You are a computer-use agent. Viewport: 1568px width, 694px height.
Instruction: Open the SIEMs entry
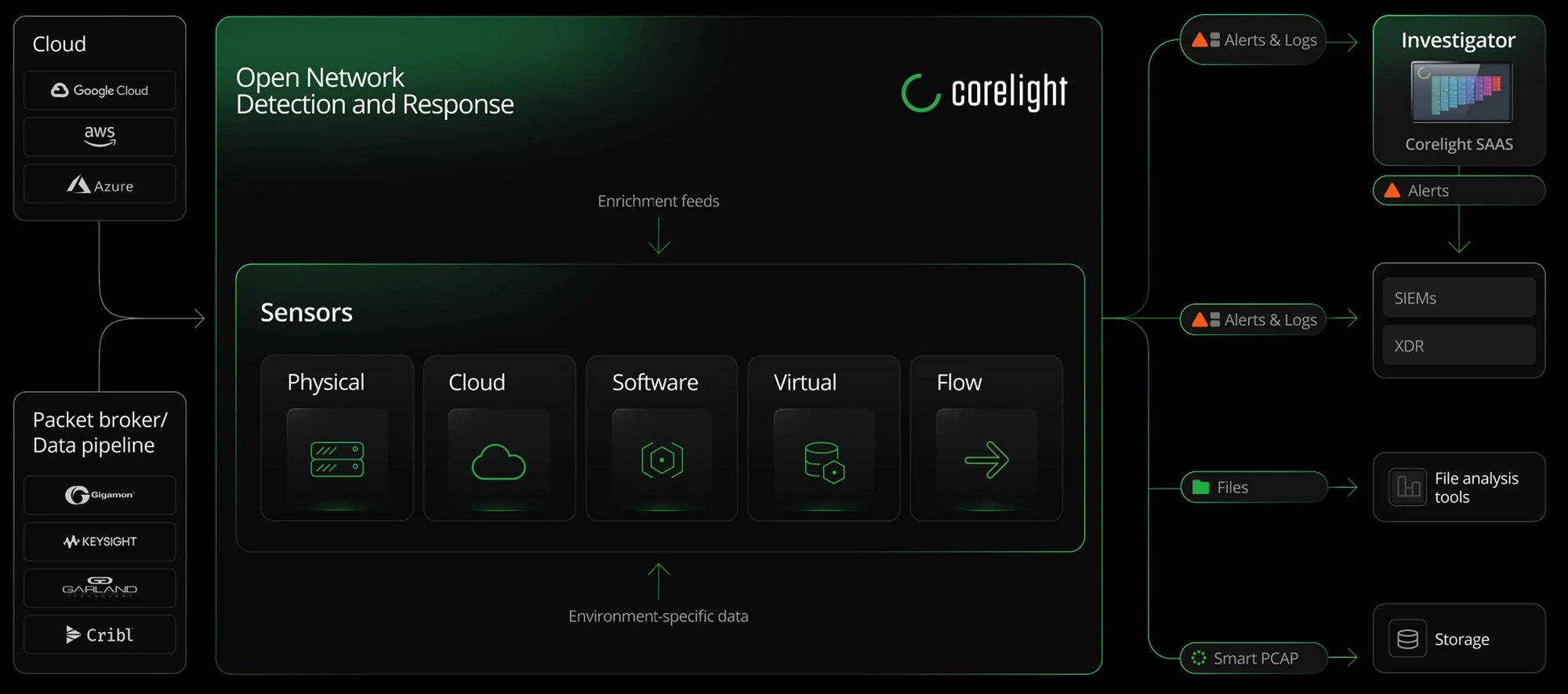pos(1458,298)
